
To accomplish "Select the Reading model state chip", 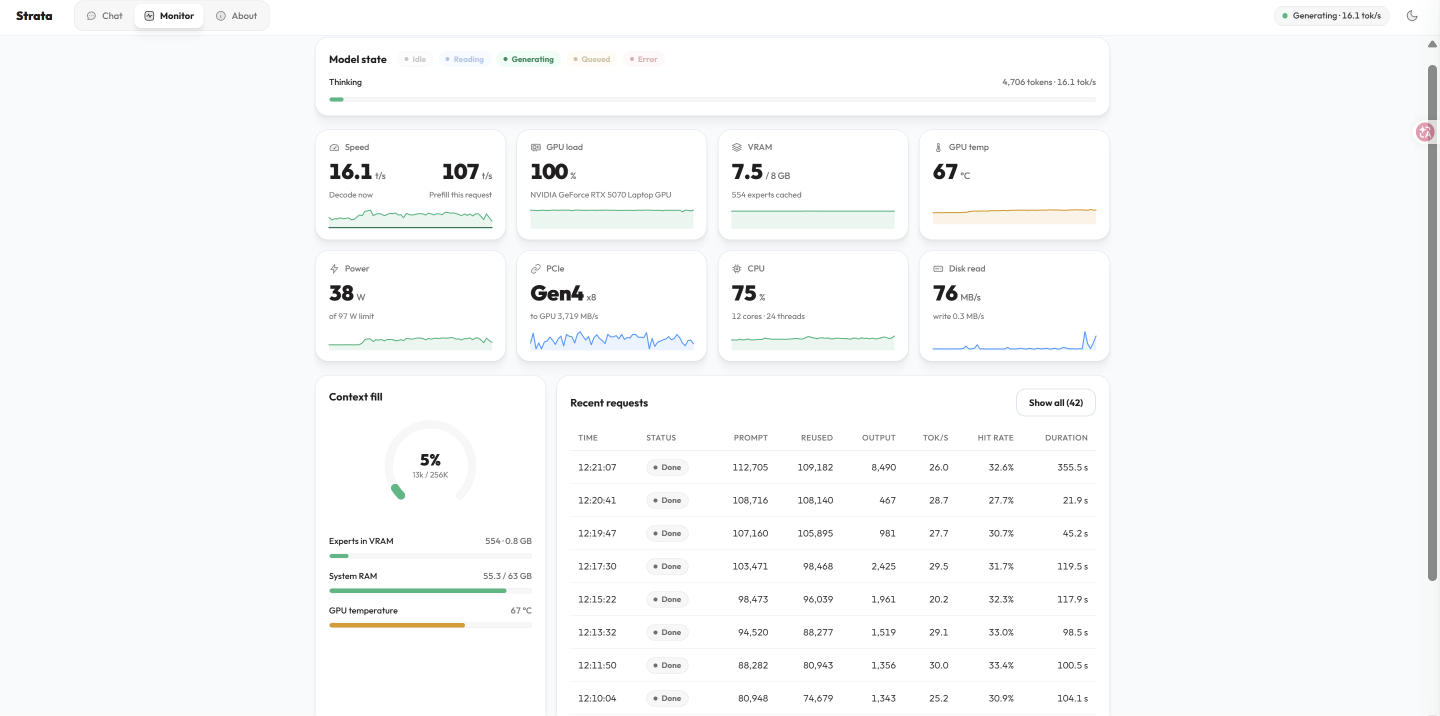I will (x=464, y=59).
